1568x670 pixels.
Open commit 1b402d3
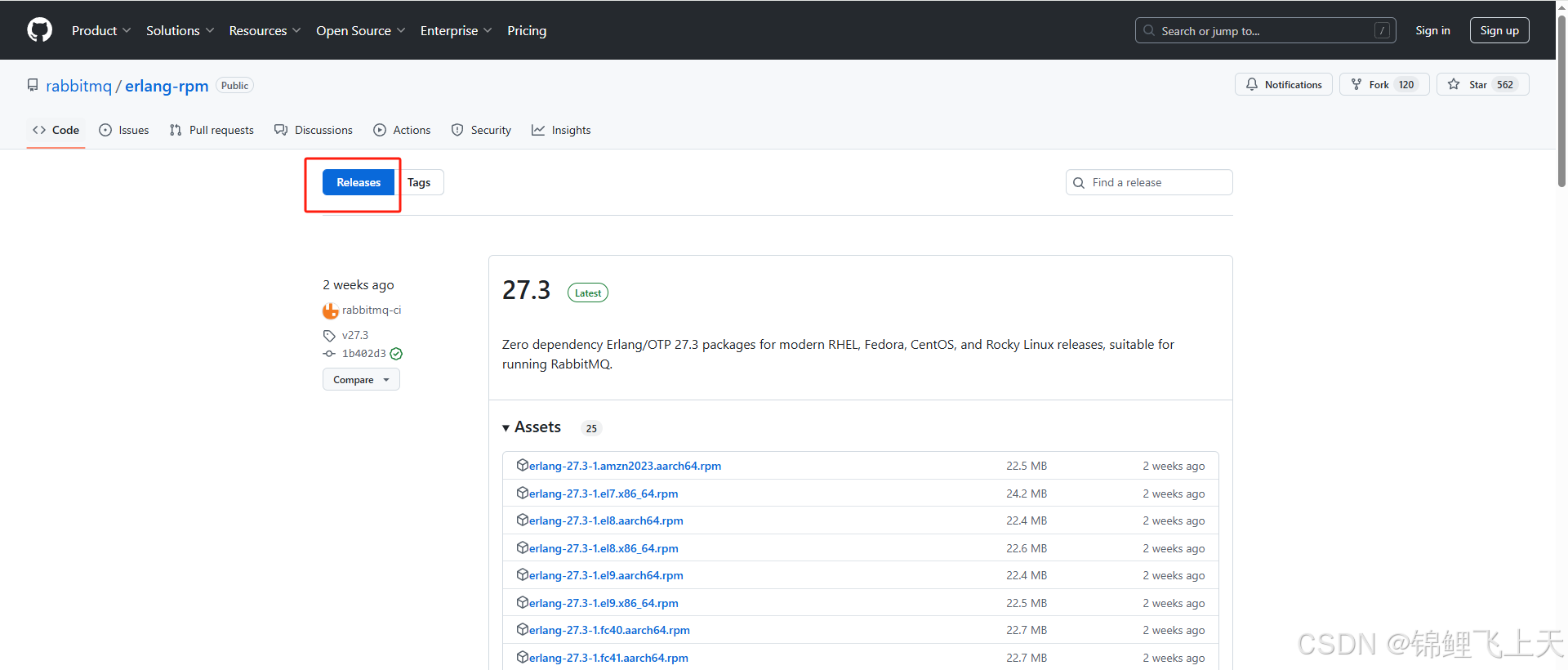tap(363, 354)
